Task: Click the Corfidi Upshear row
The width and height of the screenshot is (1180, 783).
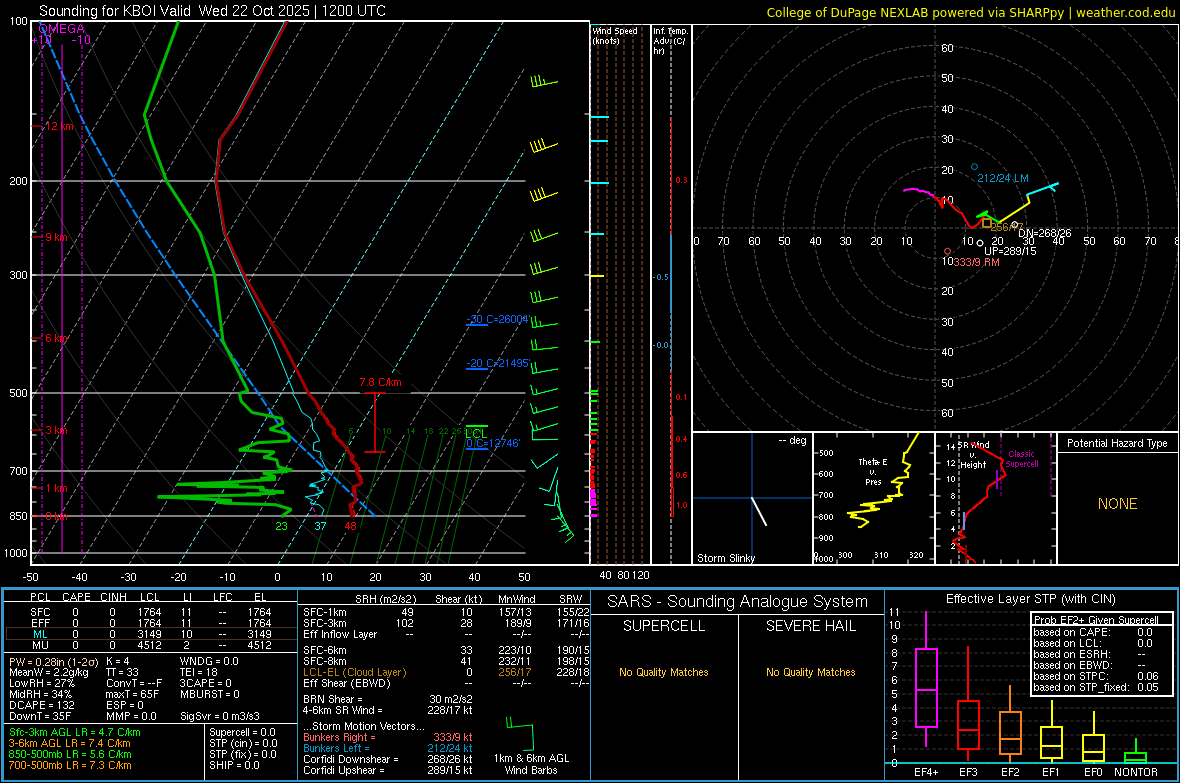Action: 388,770
